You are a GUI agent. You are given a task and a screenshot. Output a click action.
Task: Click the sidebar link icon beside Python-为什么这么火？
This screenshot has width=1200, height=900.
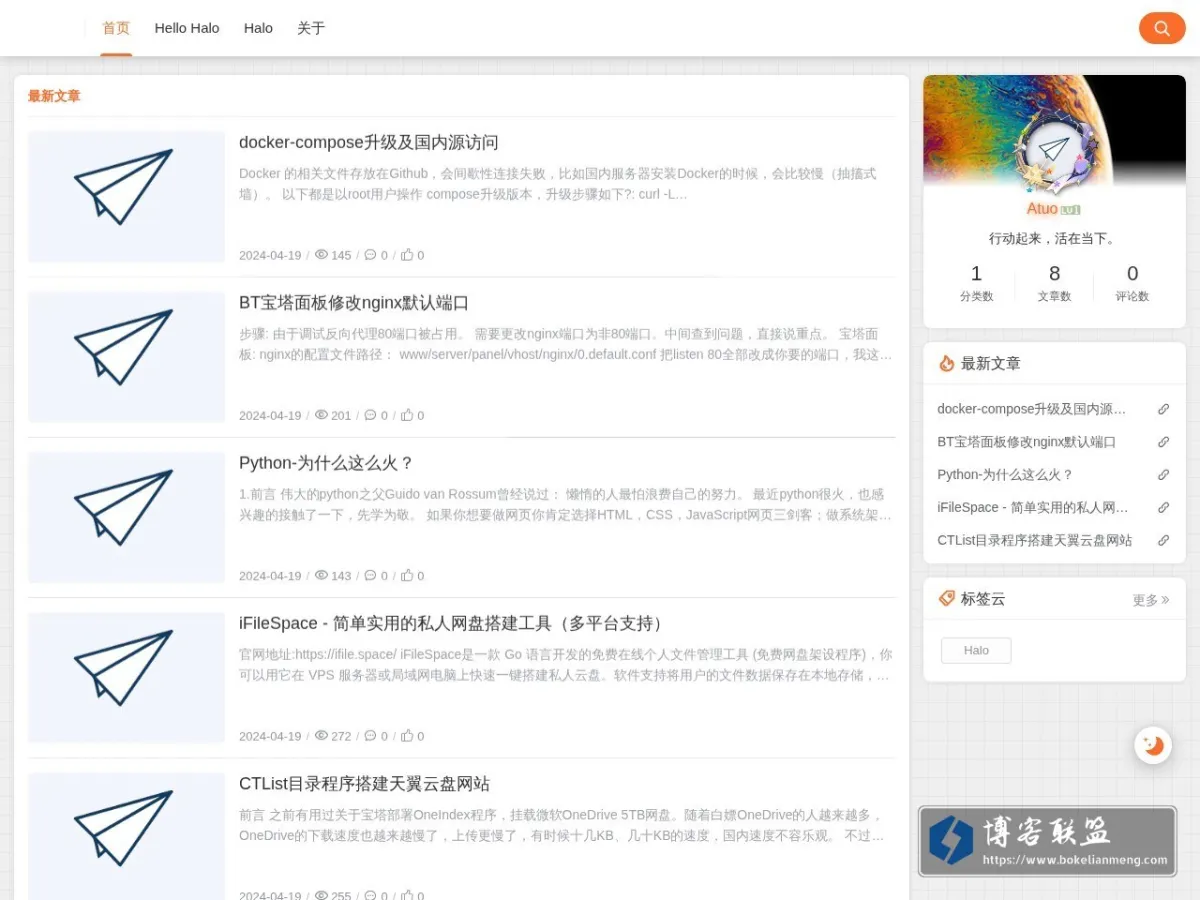(x=1163, y=475)
